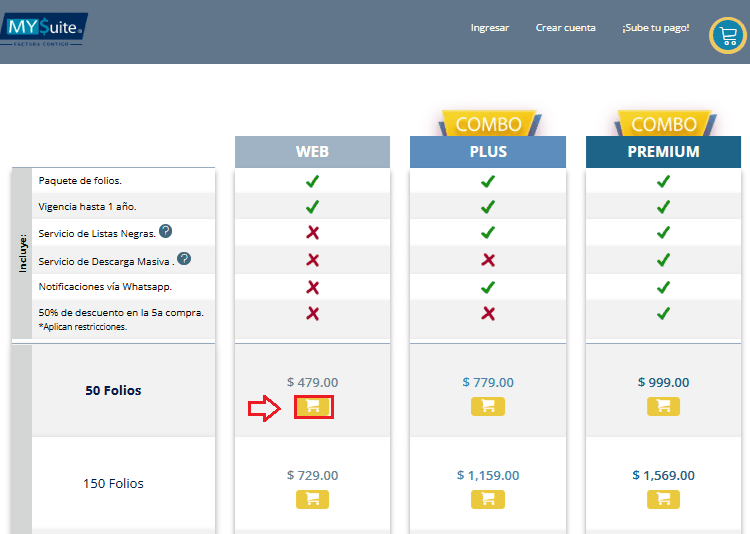This screenshot has width=750, height=534.
Task: Add PLUS 150 Folios package to cart
Action: tap(488, 500)
